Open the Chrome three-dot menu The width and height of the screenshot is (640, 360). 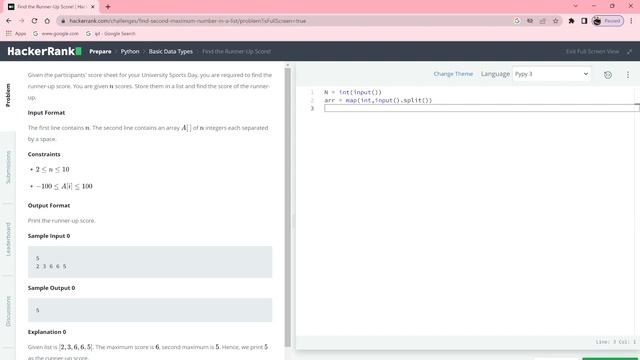coord(631,21)
